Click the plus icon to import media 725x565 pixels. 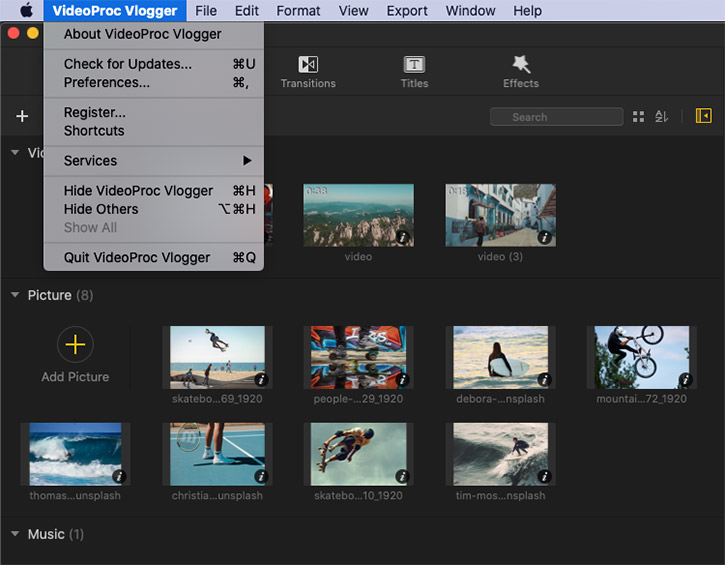click(x=22, y=117)
